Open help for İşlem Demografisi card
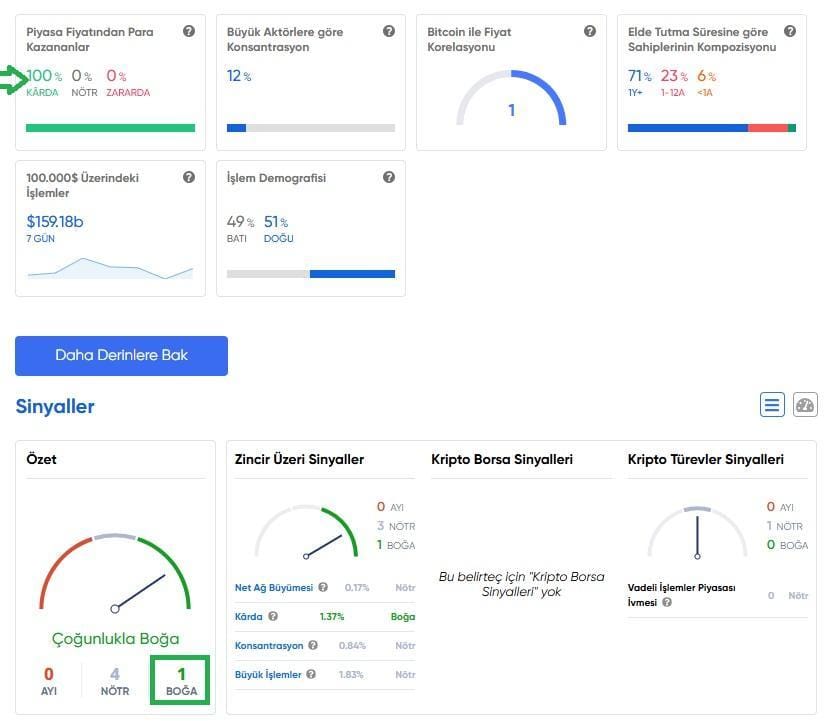The image size is (830, 721). tap(389, 178)
